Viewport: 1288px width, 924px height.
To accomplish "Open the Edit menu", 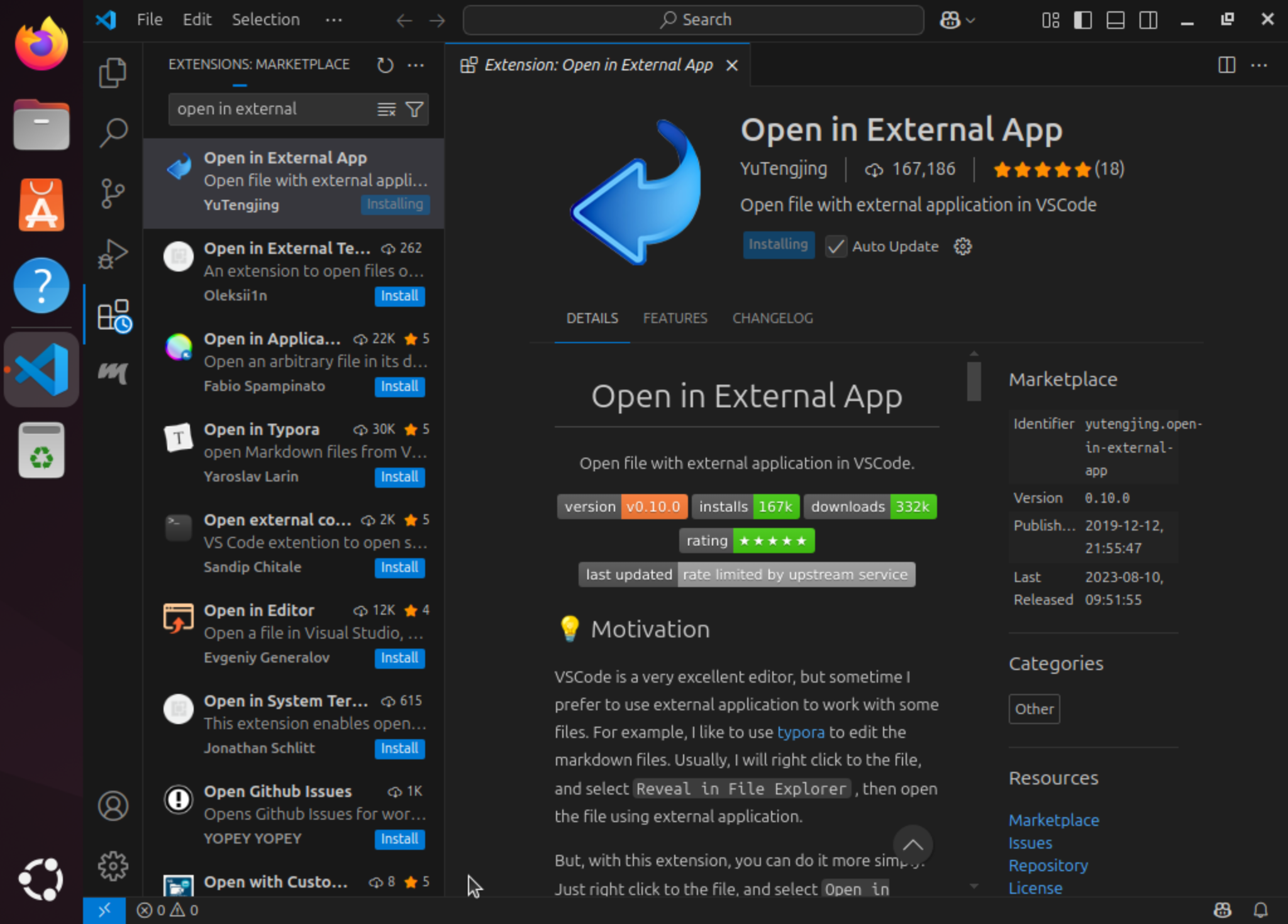I will point(197,20).
